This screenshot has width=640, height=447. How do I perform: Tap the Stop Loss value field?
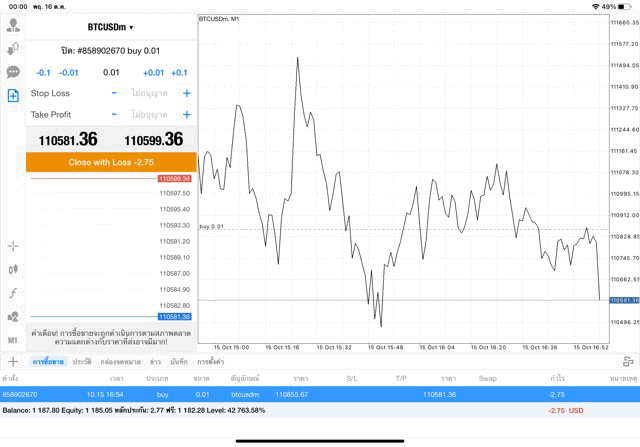[149, 93]
